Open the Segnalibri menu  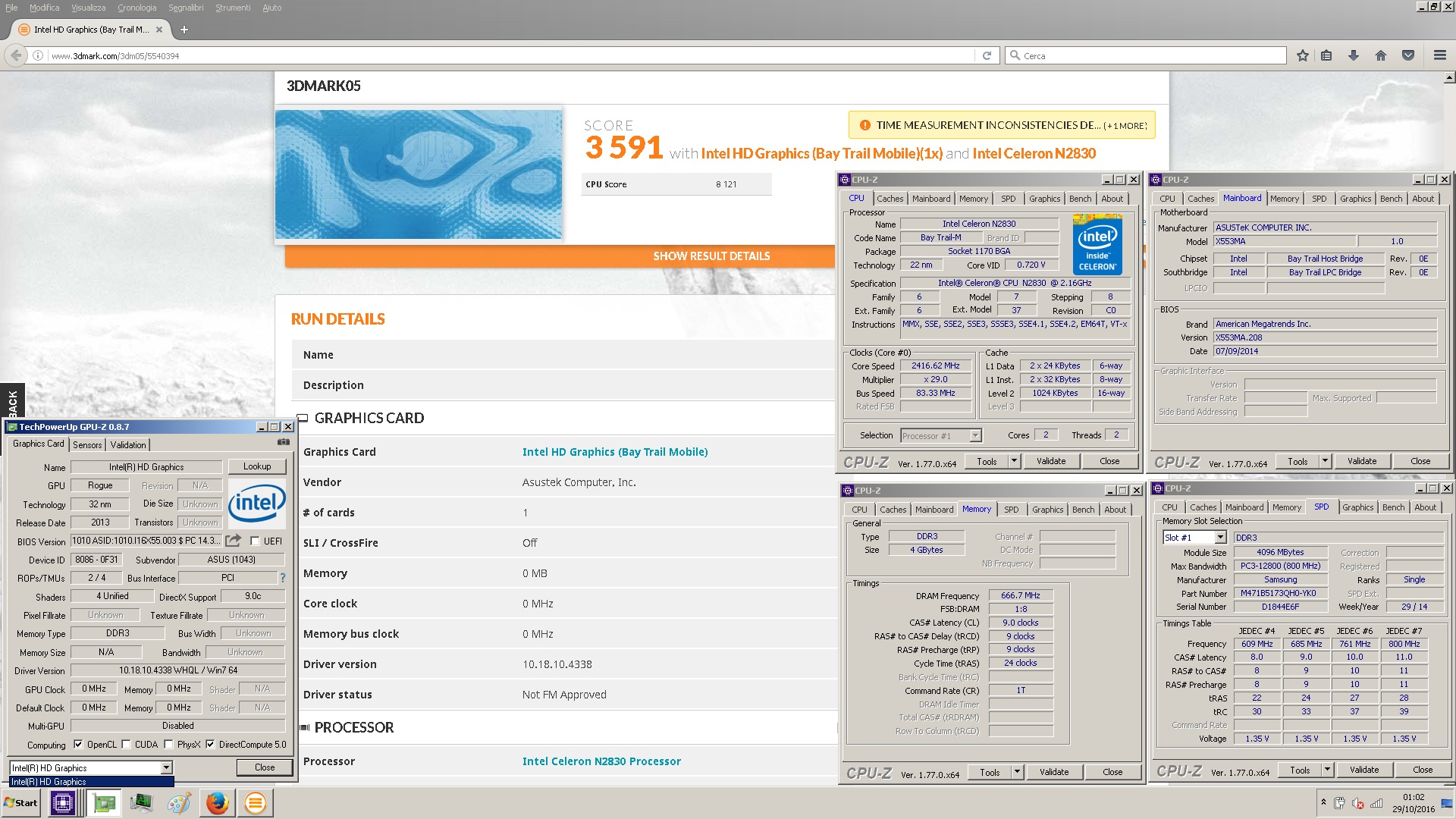(186, 8)
